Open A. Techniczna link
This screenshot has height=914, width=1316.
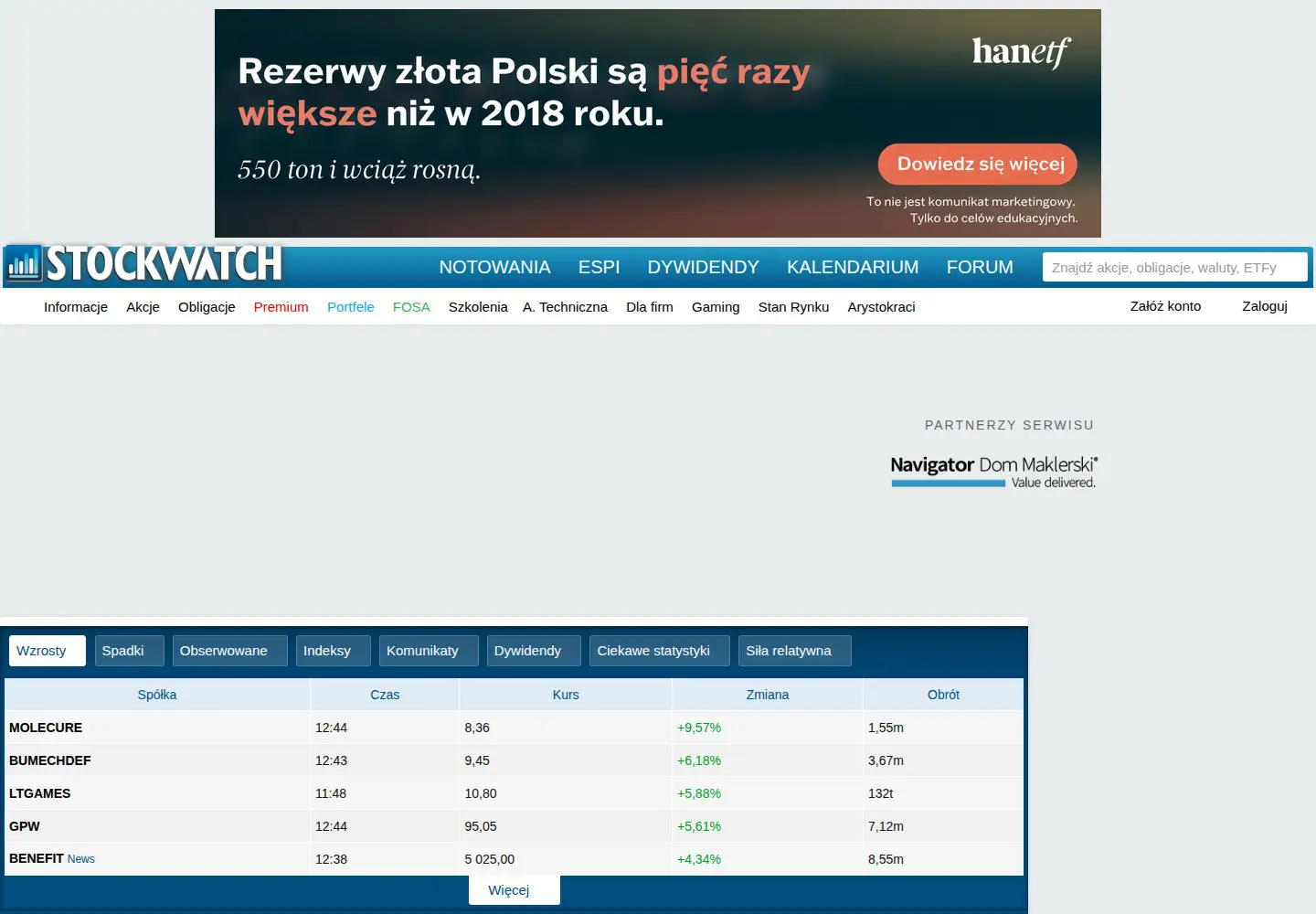pos(565,307)
